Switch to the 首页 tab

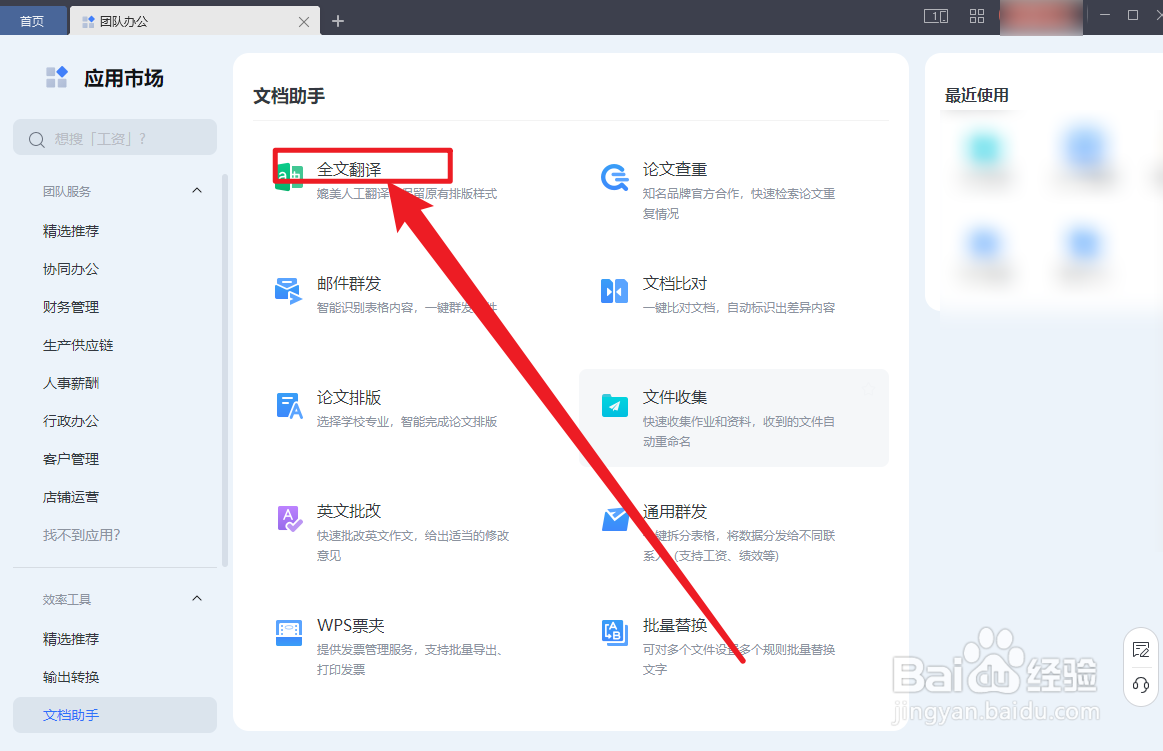point(32,19)
